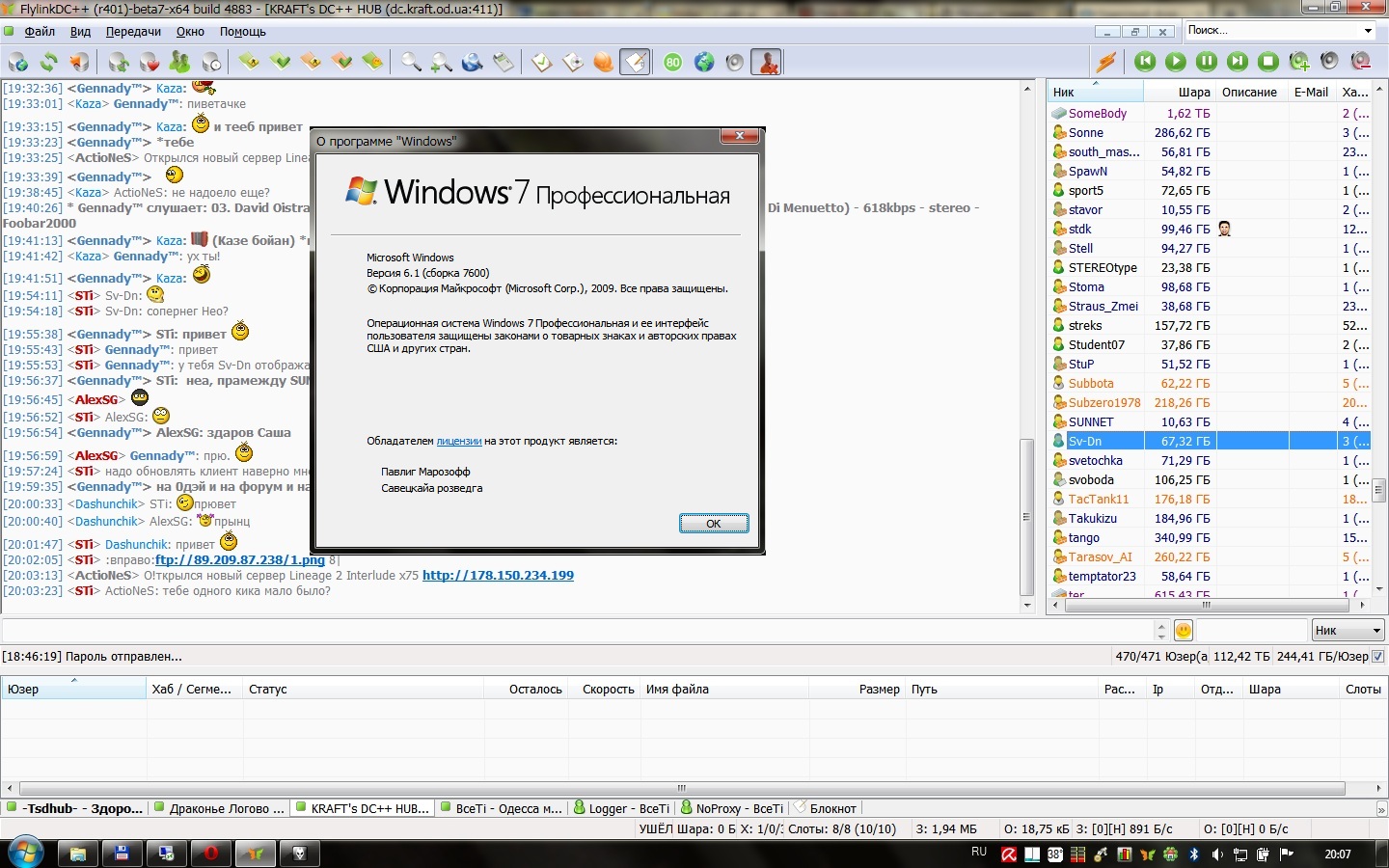Open the public hubs globe icon
This screenshot has width=1389, height=868.
(18, 62)
